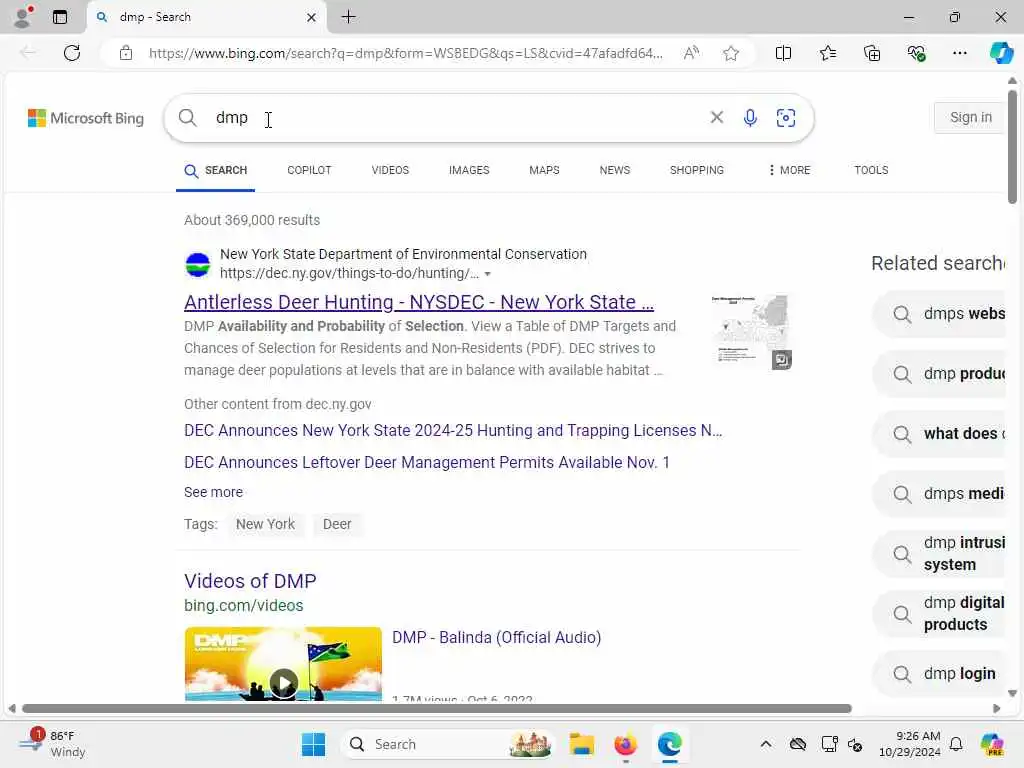
Task: Open Copilot preview in the taskbar
Action: (992, 744)
